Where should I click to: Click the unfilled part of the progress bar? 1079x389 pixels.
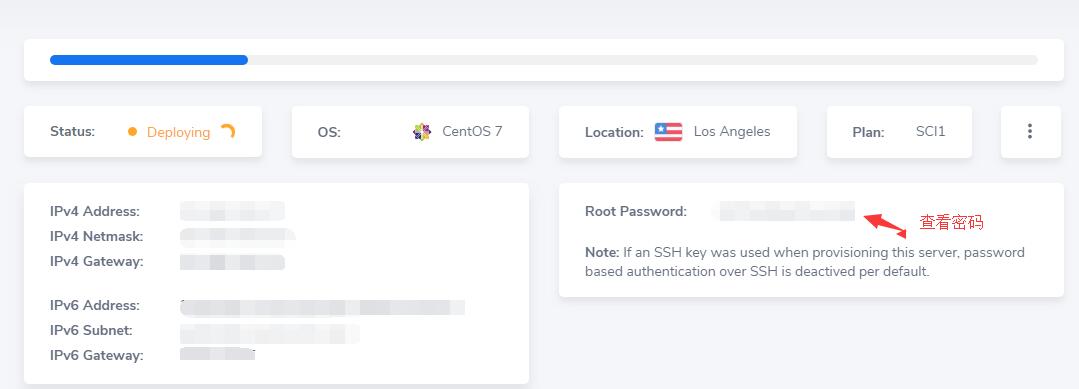pyautogui.click(x=643, y=60)
